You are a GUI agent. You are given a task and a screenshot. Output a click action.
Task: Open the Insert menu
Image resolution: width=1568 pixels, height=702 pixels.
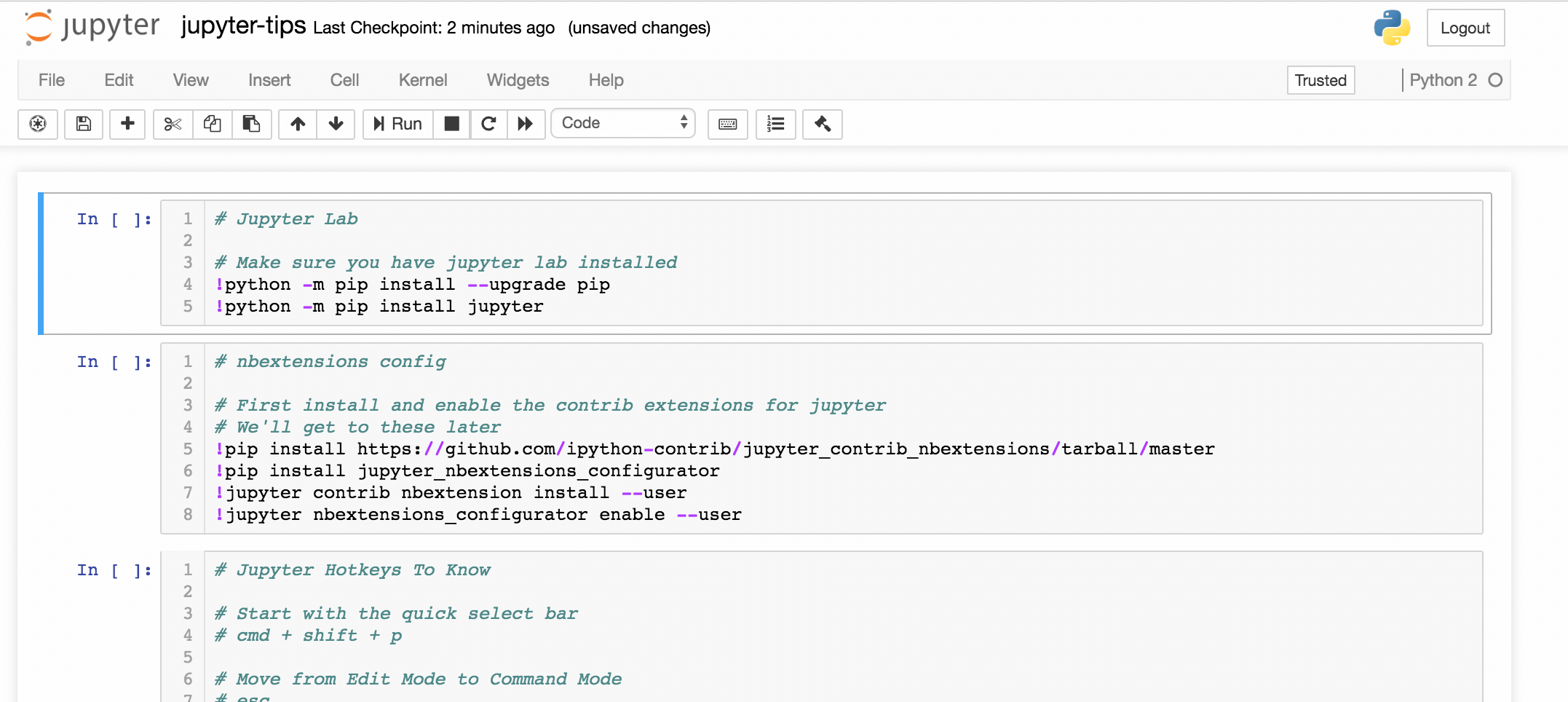pos(269,80)
